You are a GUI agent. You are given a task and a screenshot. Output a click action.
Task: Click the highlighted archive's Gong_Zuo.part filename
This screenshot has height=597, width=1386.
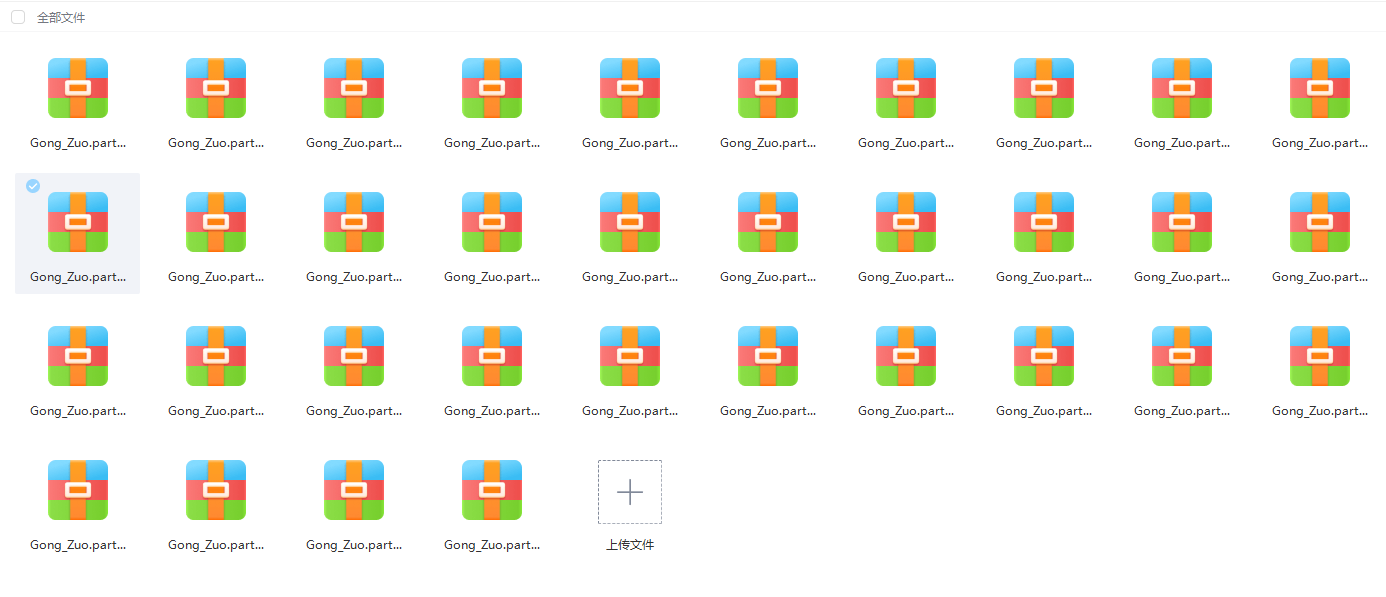(x=78, y=277)
